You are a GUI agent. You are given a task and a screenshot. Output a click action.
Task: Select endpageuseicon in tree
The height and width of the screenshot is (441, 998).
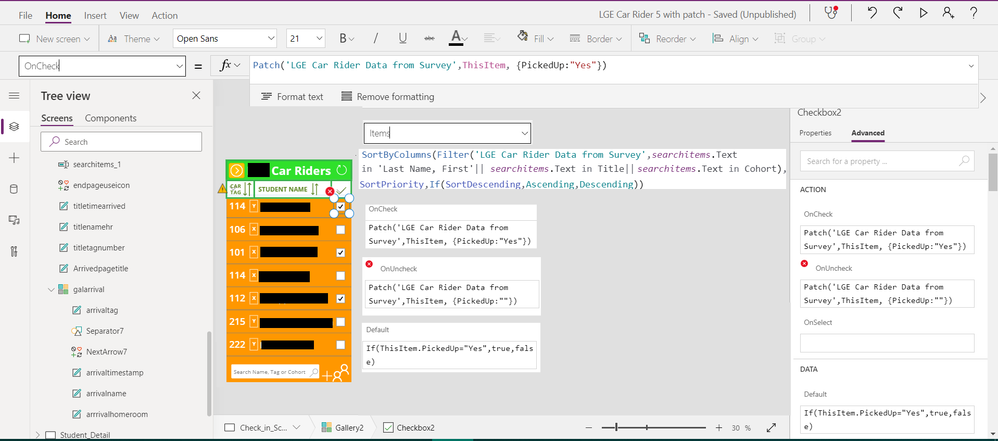[x=101, y=185]
